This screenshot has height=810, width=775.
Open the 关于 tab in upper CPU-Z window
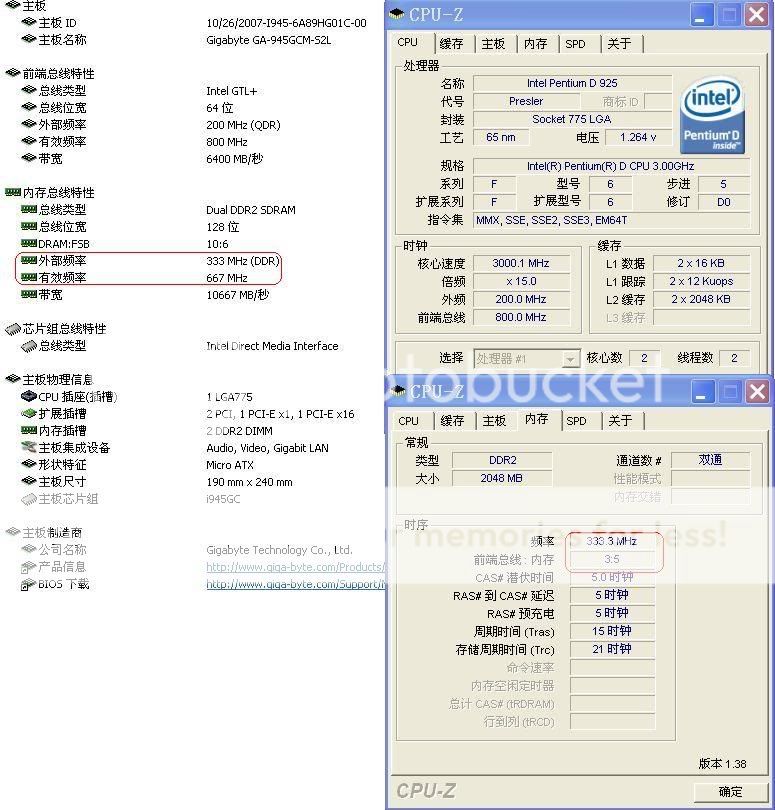click(x=619, y=44)
